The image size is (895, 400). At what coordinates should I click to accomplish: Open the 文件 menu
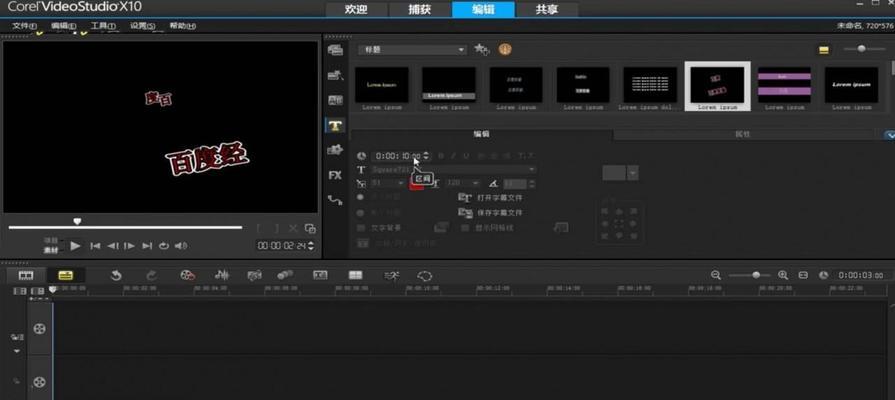point(25,26)
